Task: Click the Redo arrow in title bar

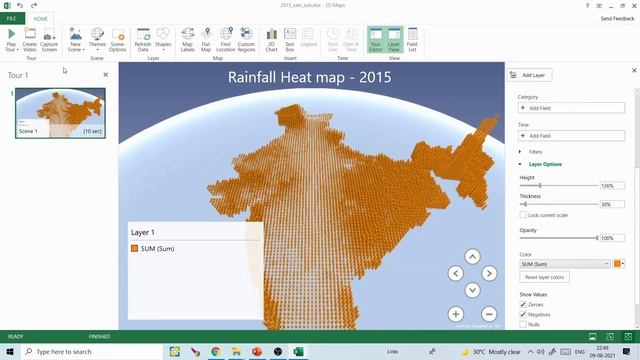Action: click(x=34, y=6)
